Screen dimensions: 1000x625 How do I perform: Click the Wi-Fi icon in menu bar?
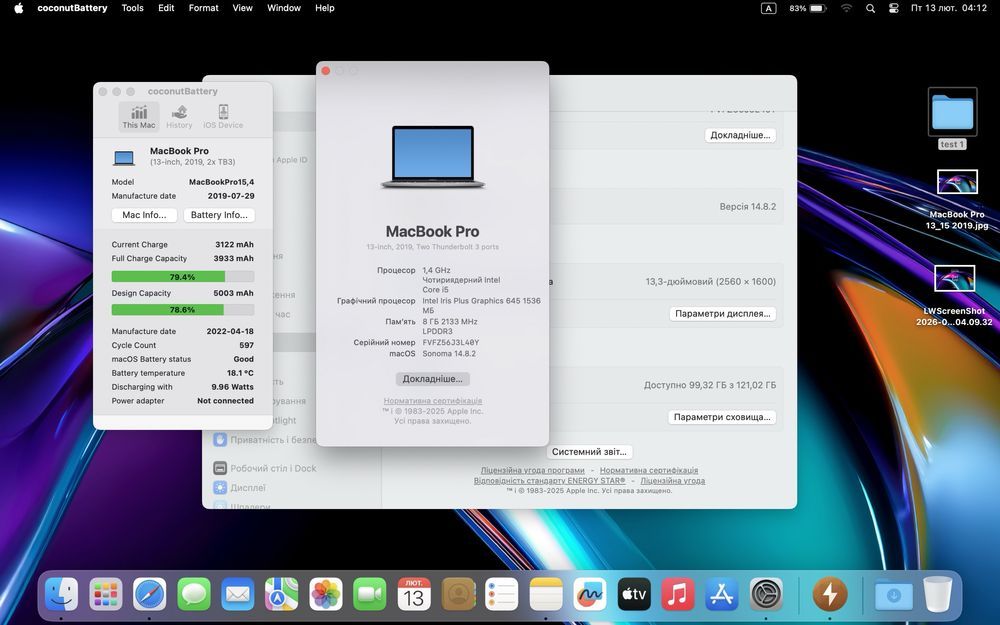pos(846,8)
